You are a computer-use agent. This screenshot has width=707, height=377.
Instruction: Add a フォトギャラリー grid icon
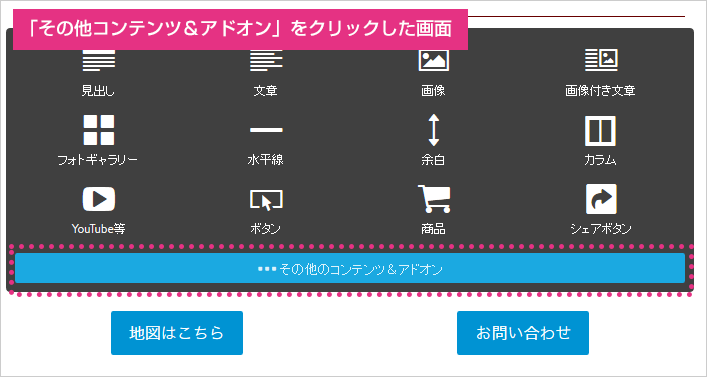pos(98,130)
